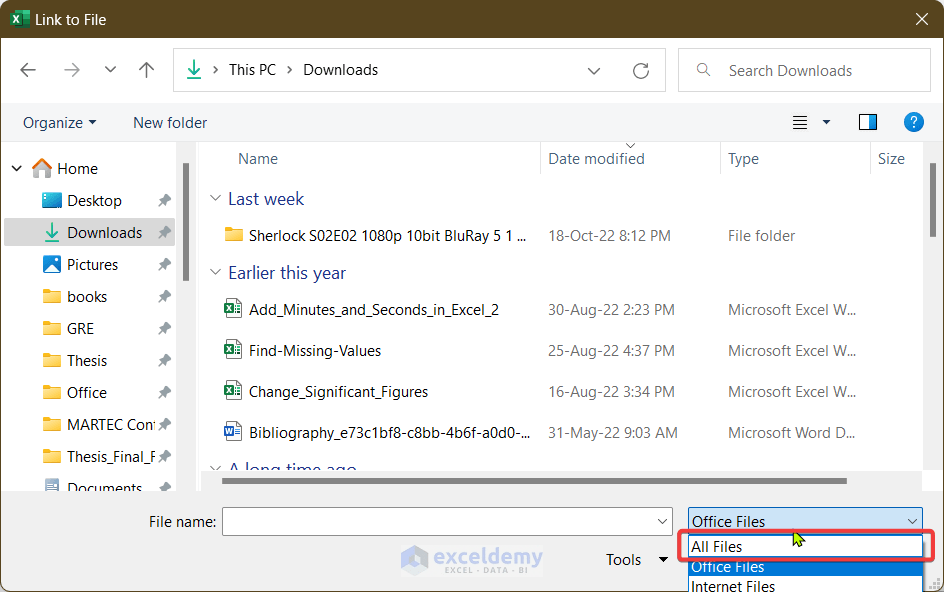The width and height of the screenshot is (944, 592).
Task: Open the Tools dropdown
Action: point(637,560)
